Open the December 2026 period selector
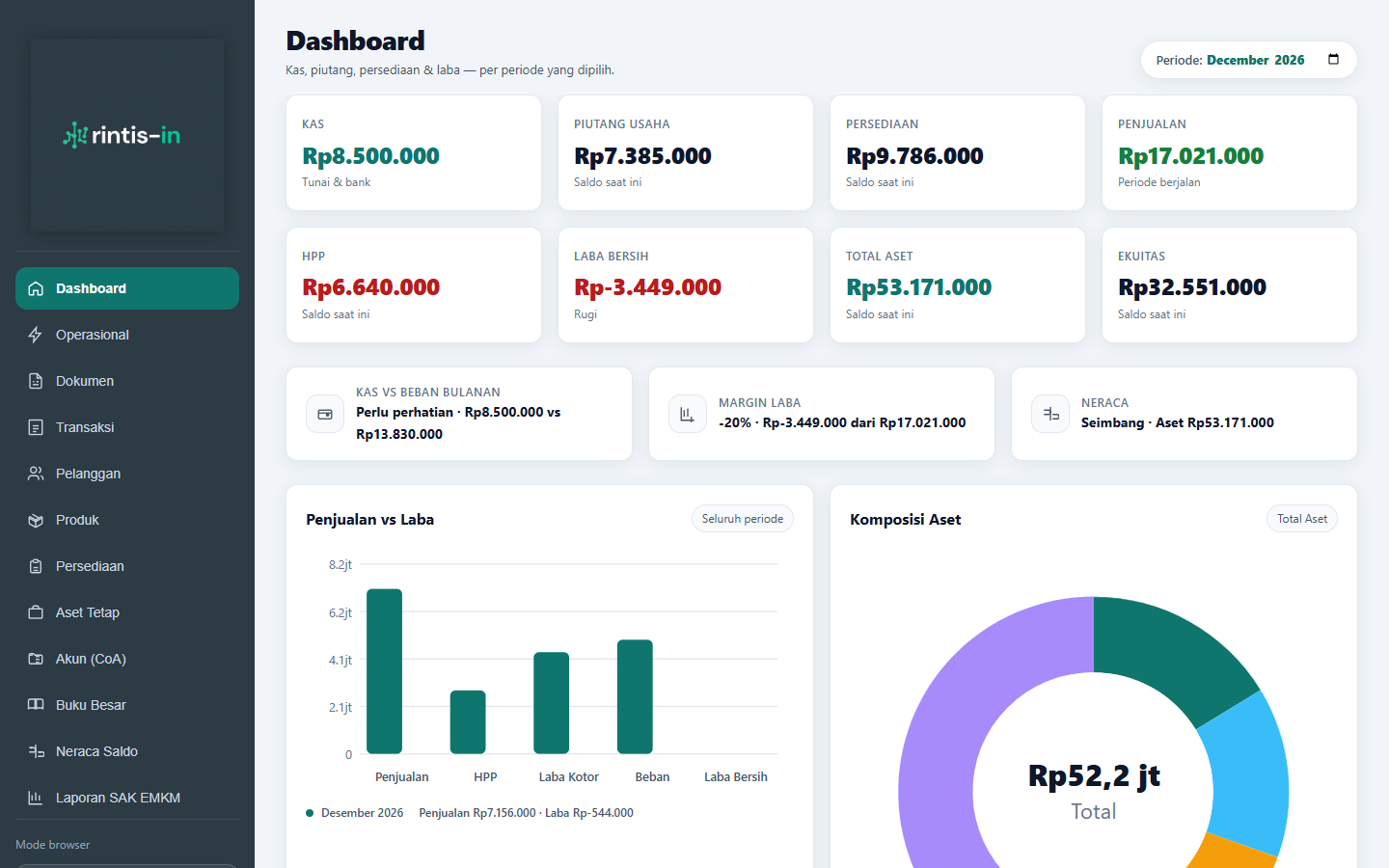Image resolution: width=1389 pixels, height=868 pixels. [x=1248, y=60]
